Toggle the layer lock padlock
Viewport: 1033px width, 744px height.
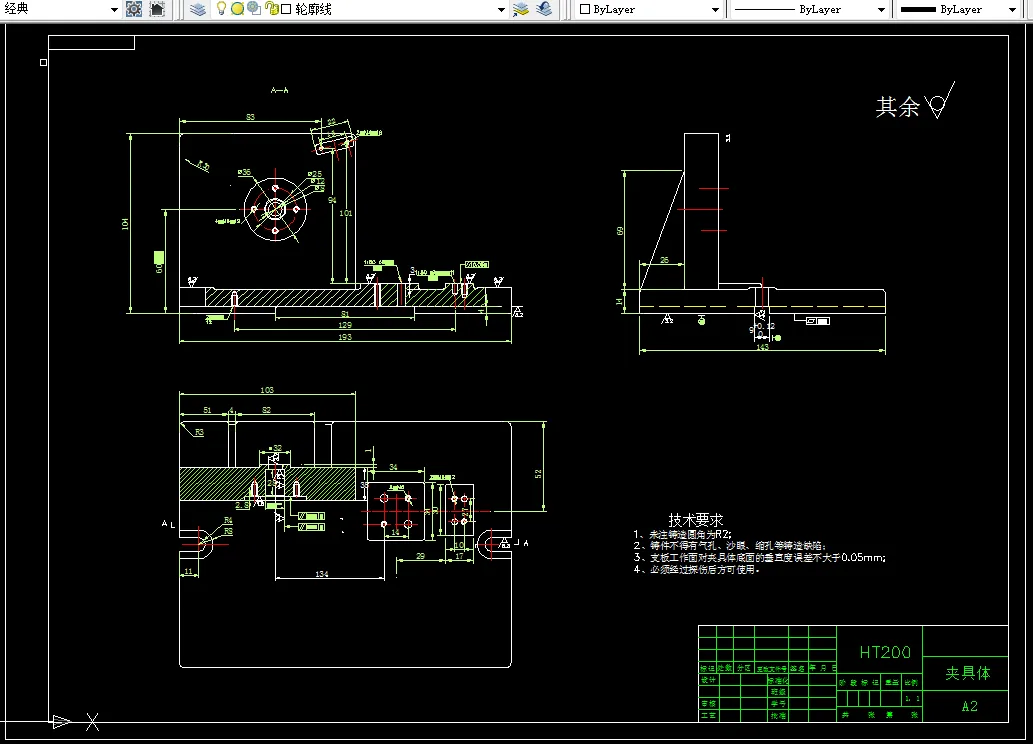(271, 9)
